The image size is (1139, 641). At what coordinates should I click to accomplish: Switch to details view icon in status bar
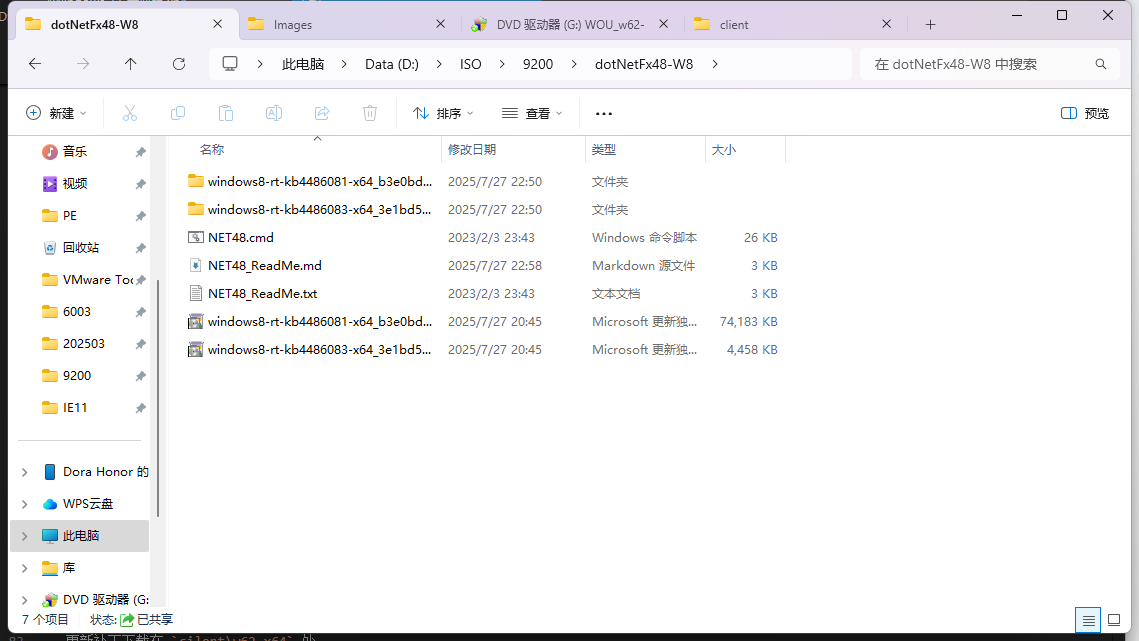[x=1088, y=620]
